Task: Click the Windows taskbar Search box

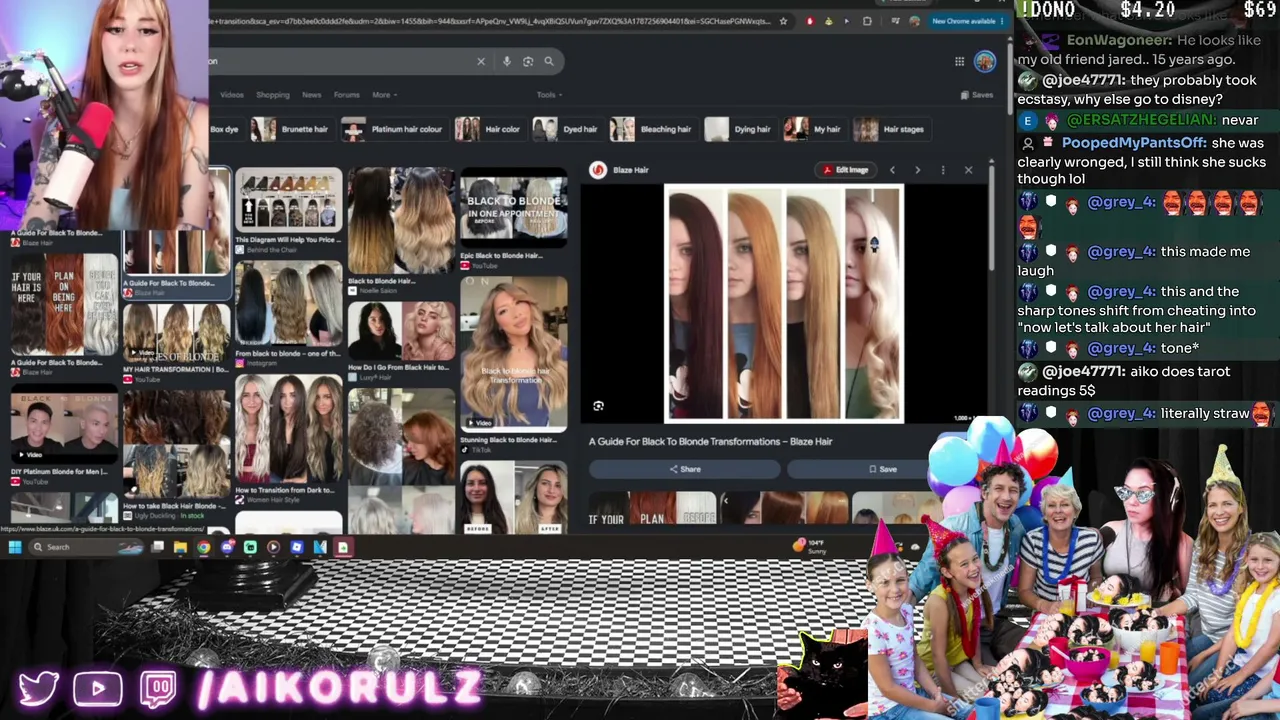Action: (87, 547)
